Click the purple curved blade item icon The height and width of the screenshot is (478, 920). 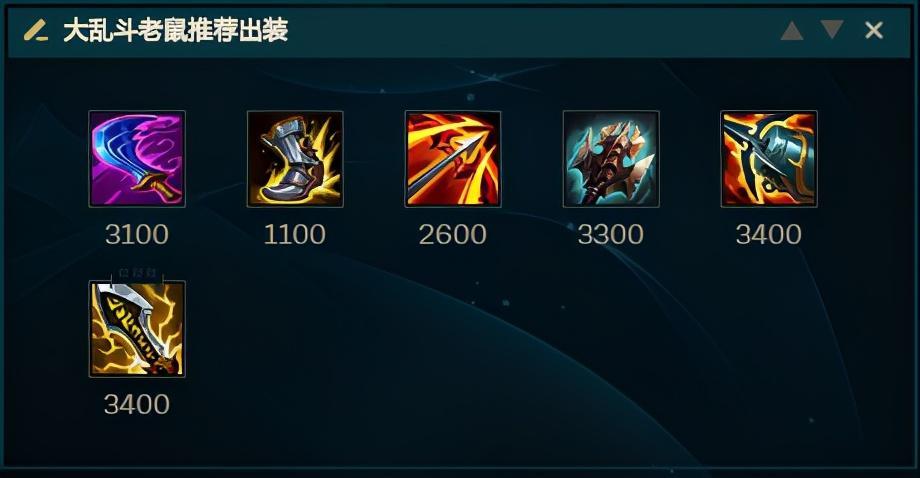pos(137,159)
